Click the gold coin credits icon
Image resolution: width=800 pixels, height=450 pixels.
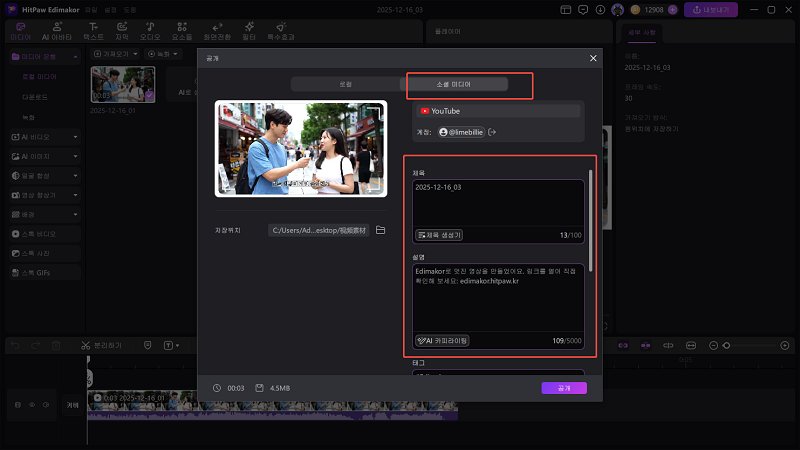[635, 10]
